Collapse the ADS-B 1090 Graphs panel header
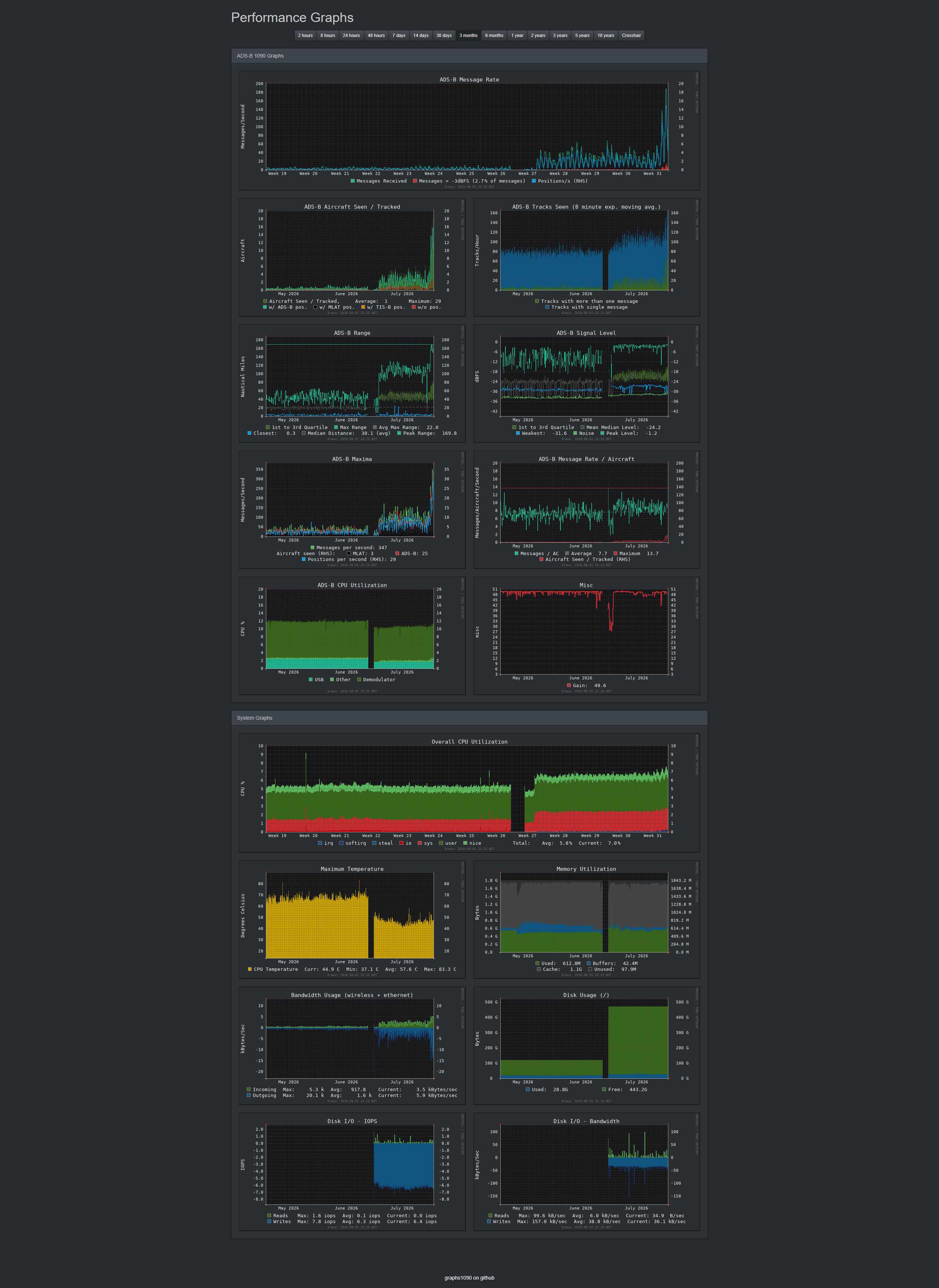This screenshot has height=1288, width=939. click(469, 56)
